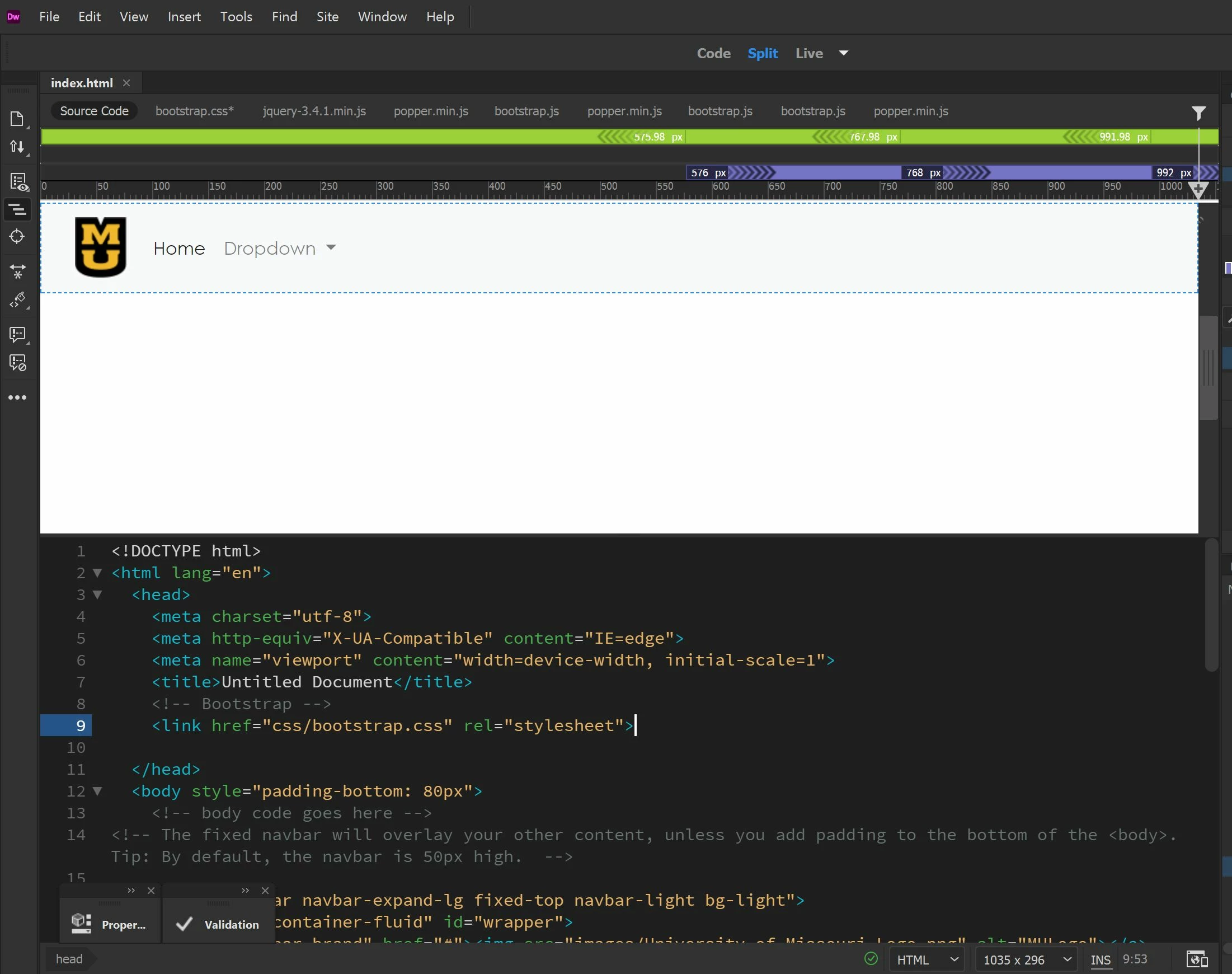Click the Code view button
The image size is (1232, 974).
coord(713,54)
